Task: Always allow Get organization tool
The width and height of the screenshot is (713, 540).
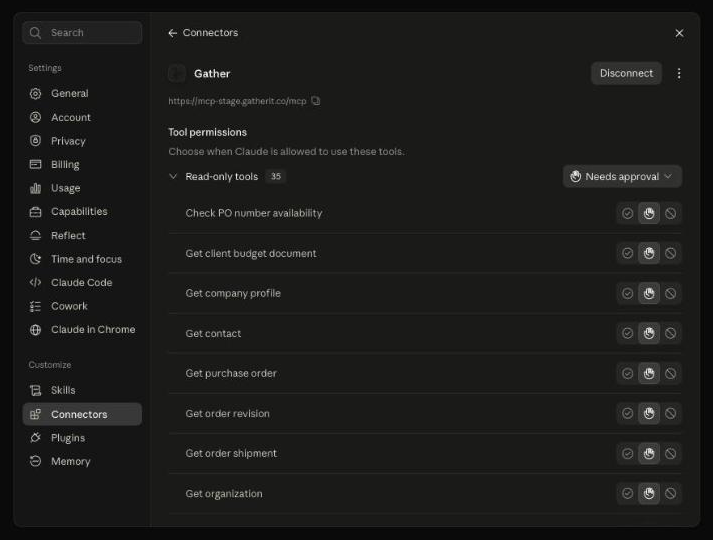Action: coord(628,493)
